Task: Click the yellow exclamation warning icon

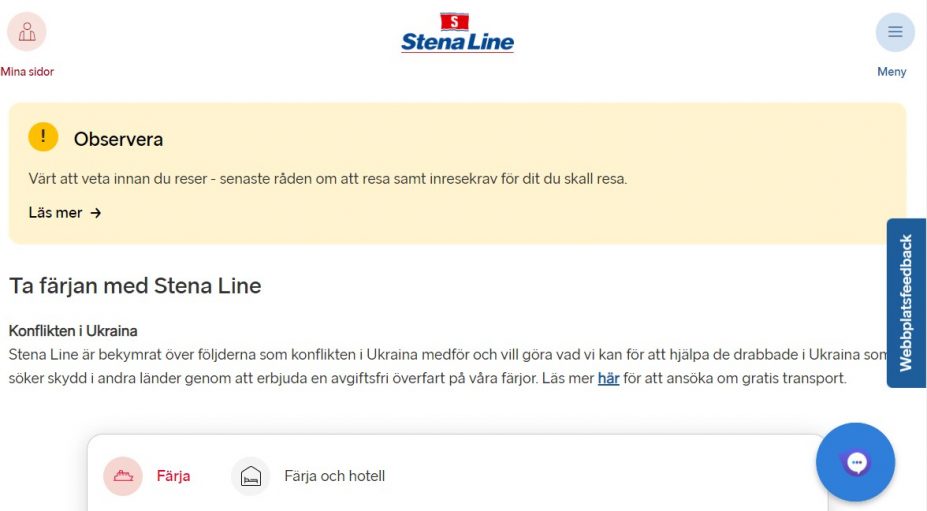Action: [x=43, y=137]
